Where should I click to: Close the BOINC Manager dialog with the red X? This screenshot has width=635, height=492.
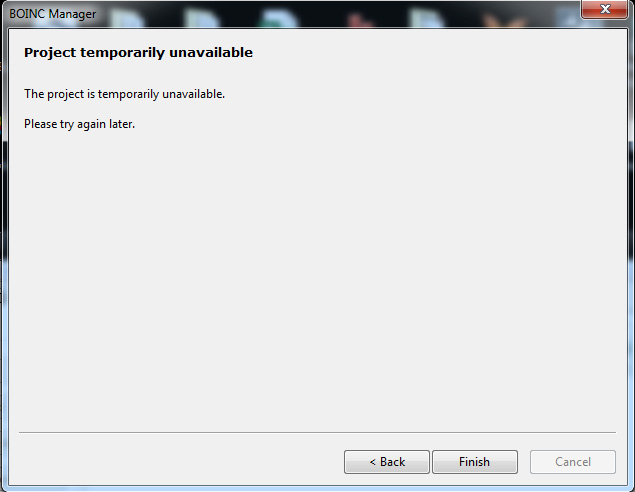(605, 9)
